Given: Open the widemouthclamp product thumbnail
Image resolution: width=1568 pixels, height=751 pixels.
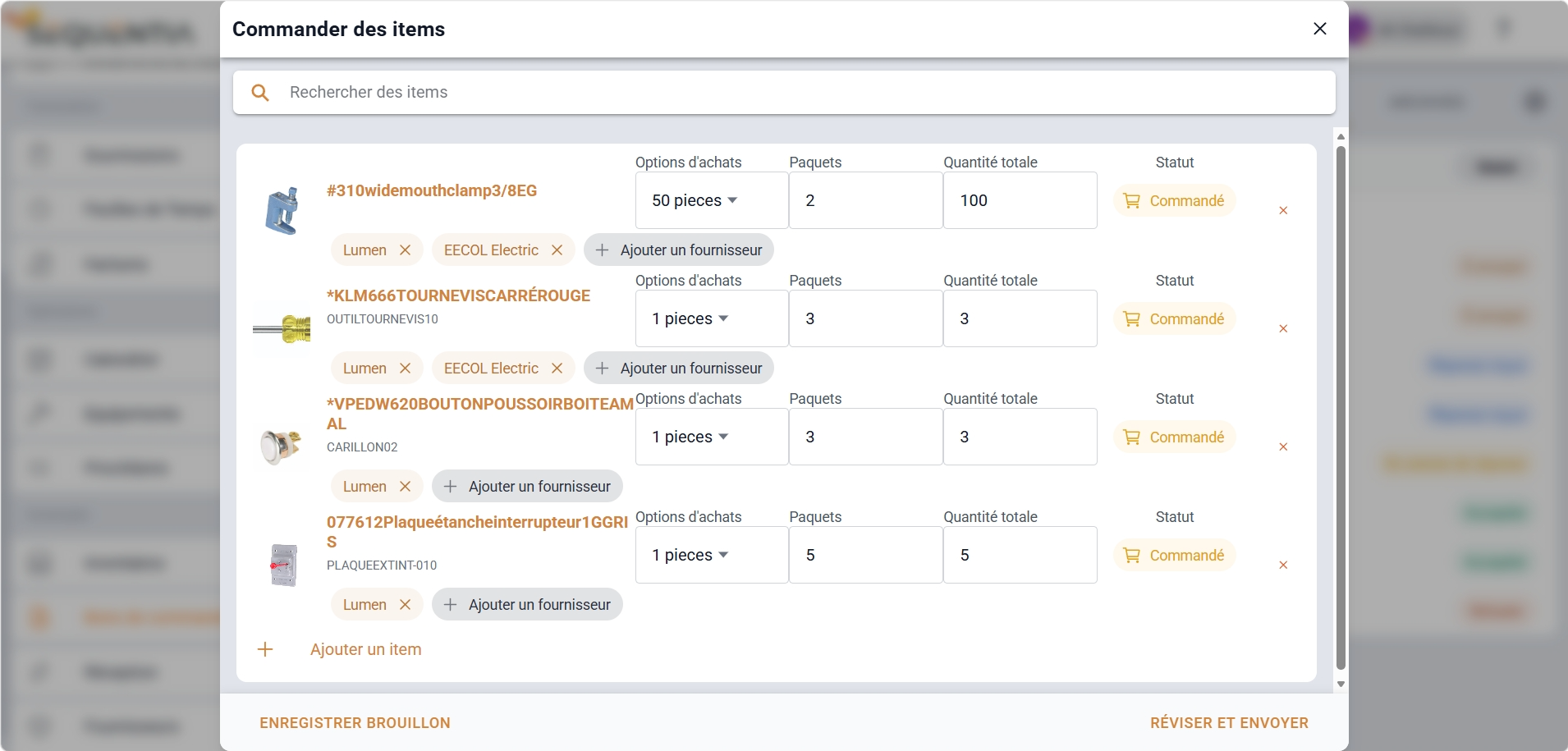Looking at the screenshot, I should (x=282, y=211).
